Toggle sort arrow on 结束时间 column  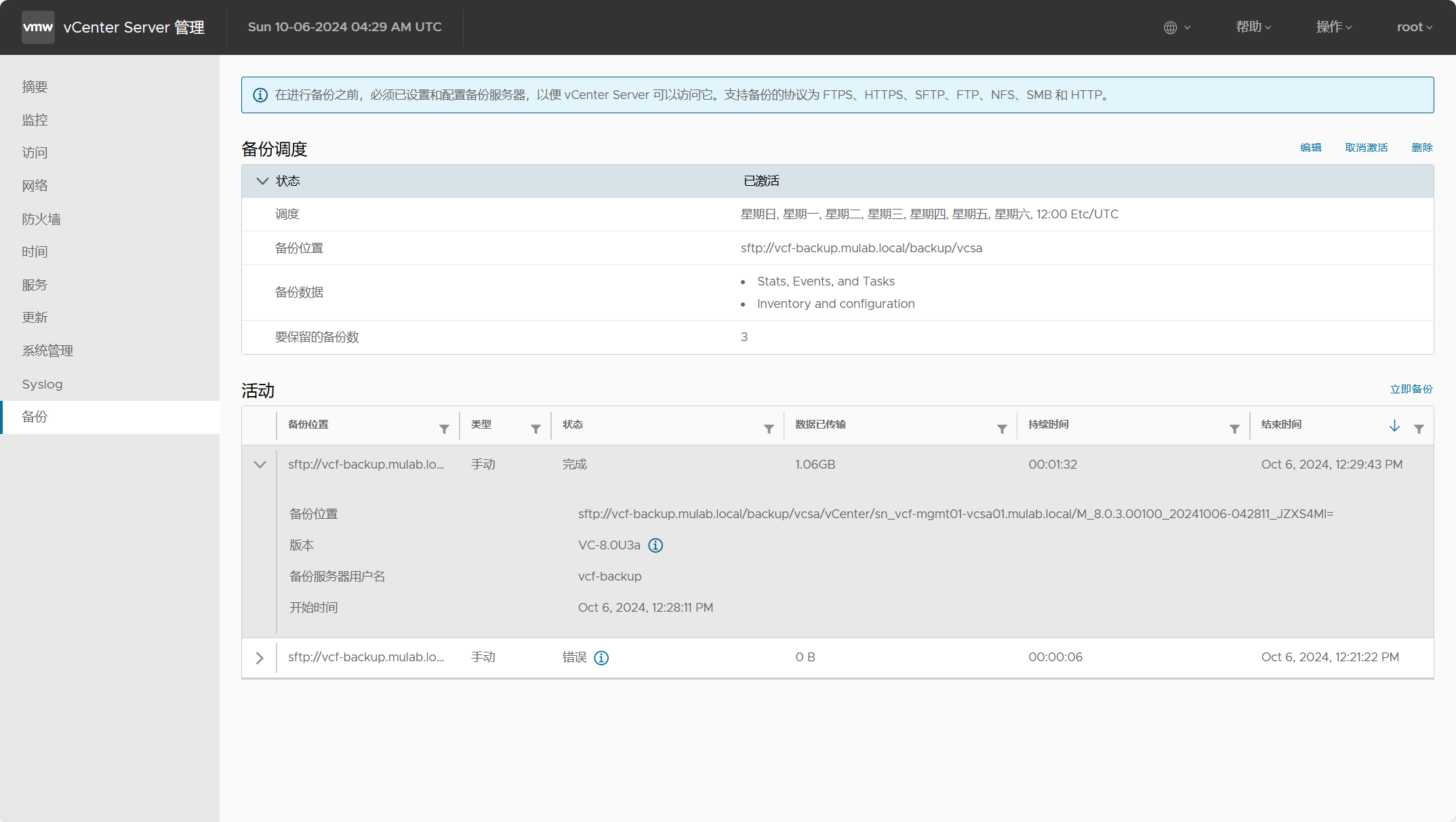pos(1394,426)
